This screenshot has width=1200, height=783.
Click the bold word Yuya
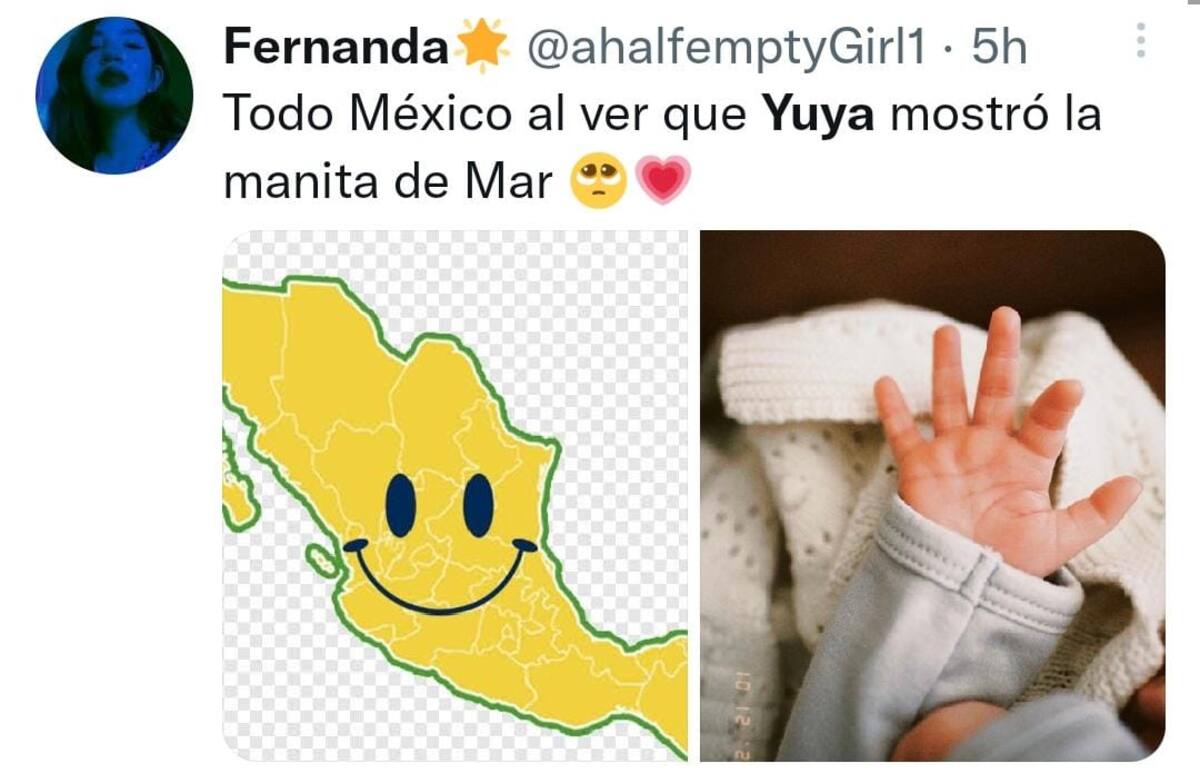[x=820, y=116]
